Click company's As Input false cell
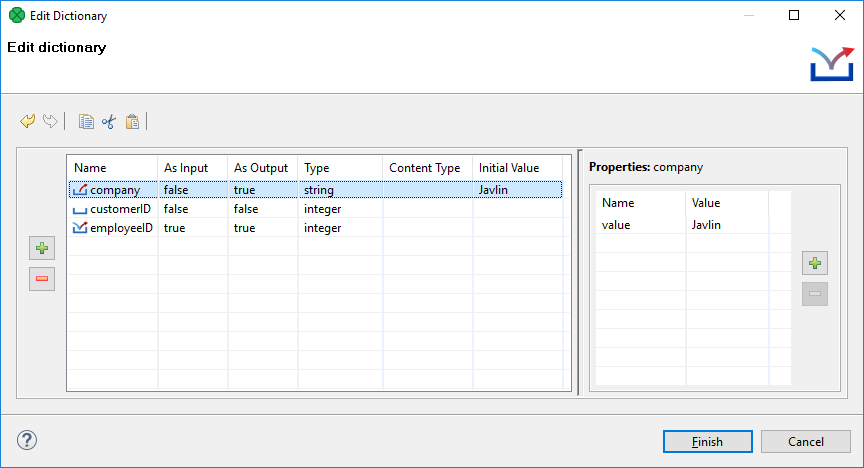Viewport: 864px width, 468px height. tap(192, 190)
